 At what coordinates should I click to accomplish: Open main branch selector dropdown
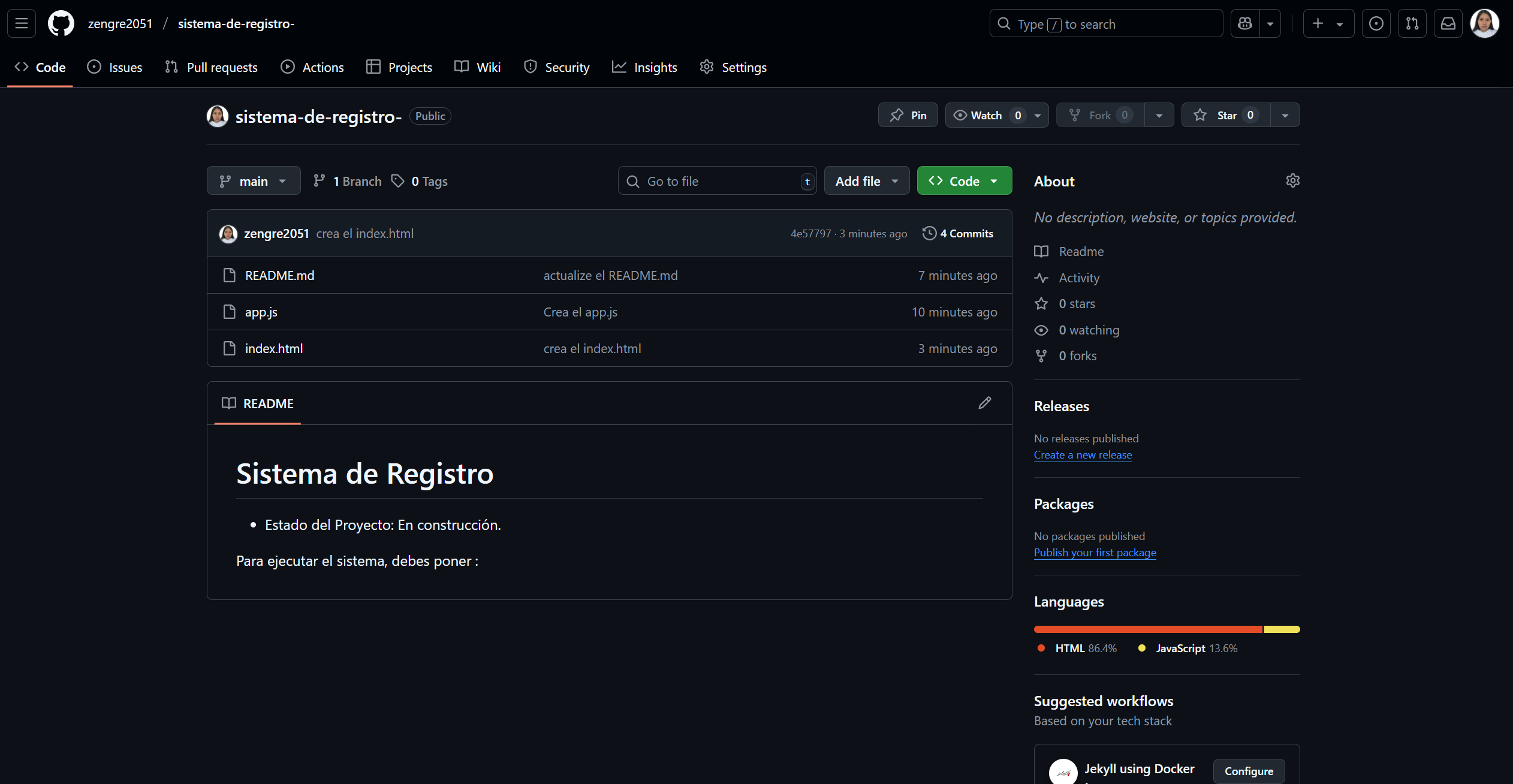click(254, 180)
